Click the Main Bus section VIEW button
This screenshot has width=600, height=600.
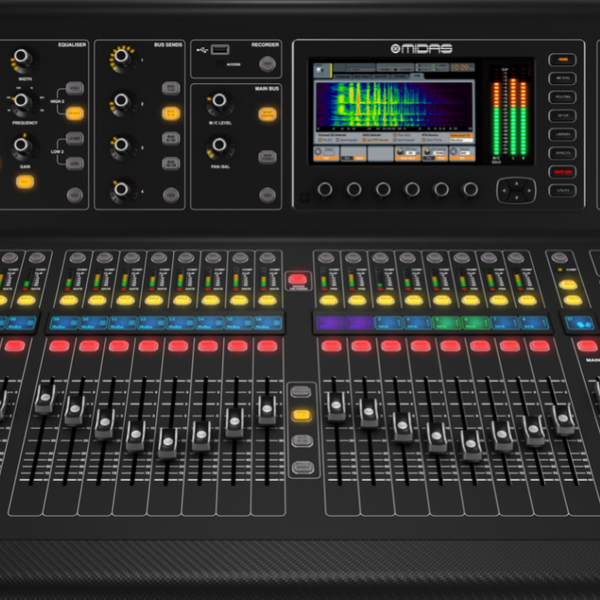267,195
